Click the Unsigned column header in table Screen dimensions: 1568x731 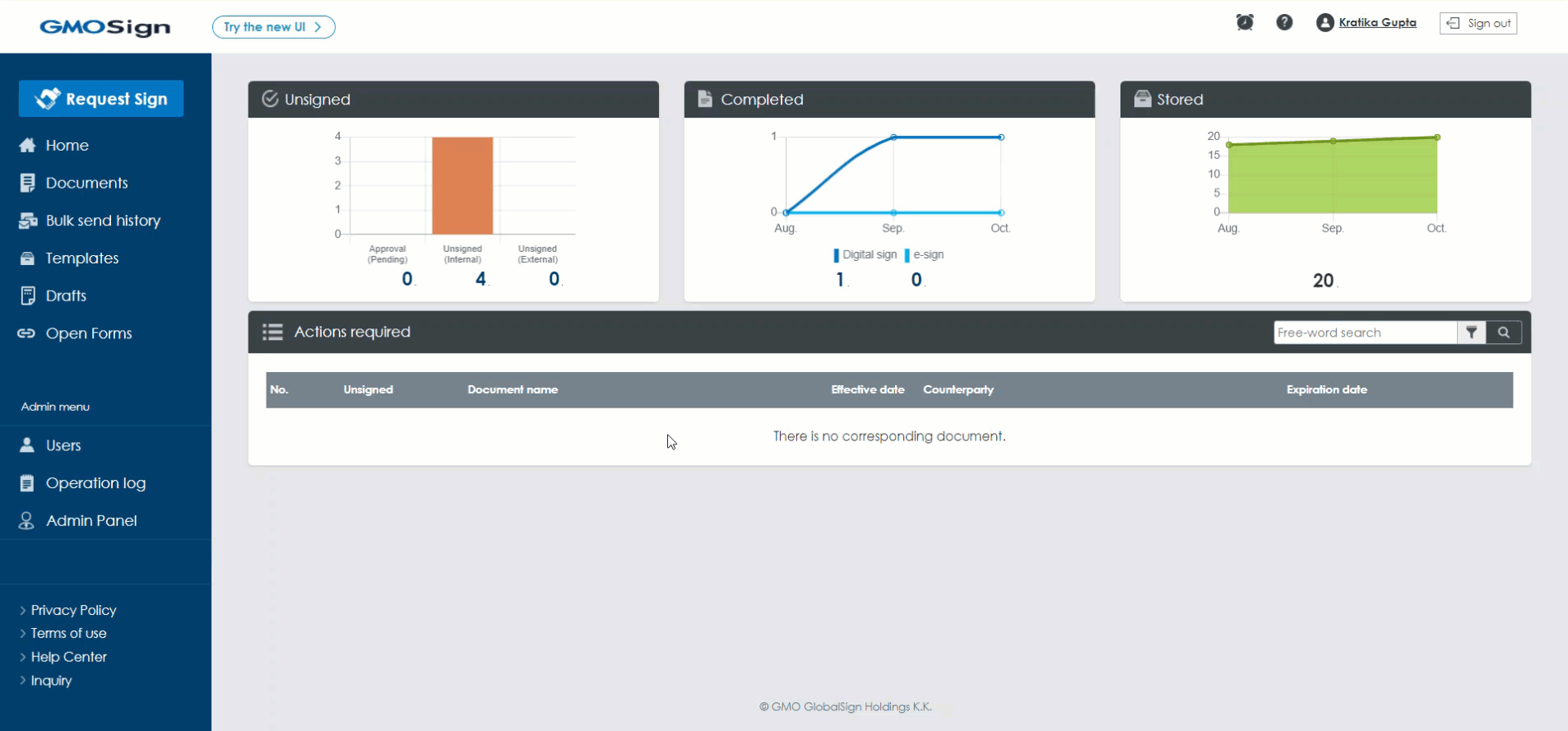tap(368, 389)
